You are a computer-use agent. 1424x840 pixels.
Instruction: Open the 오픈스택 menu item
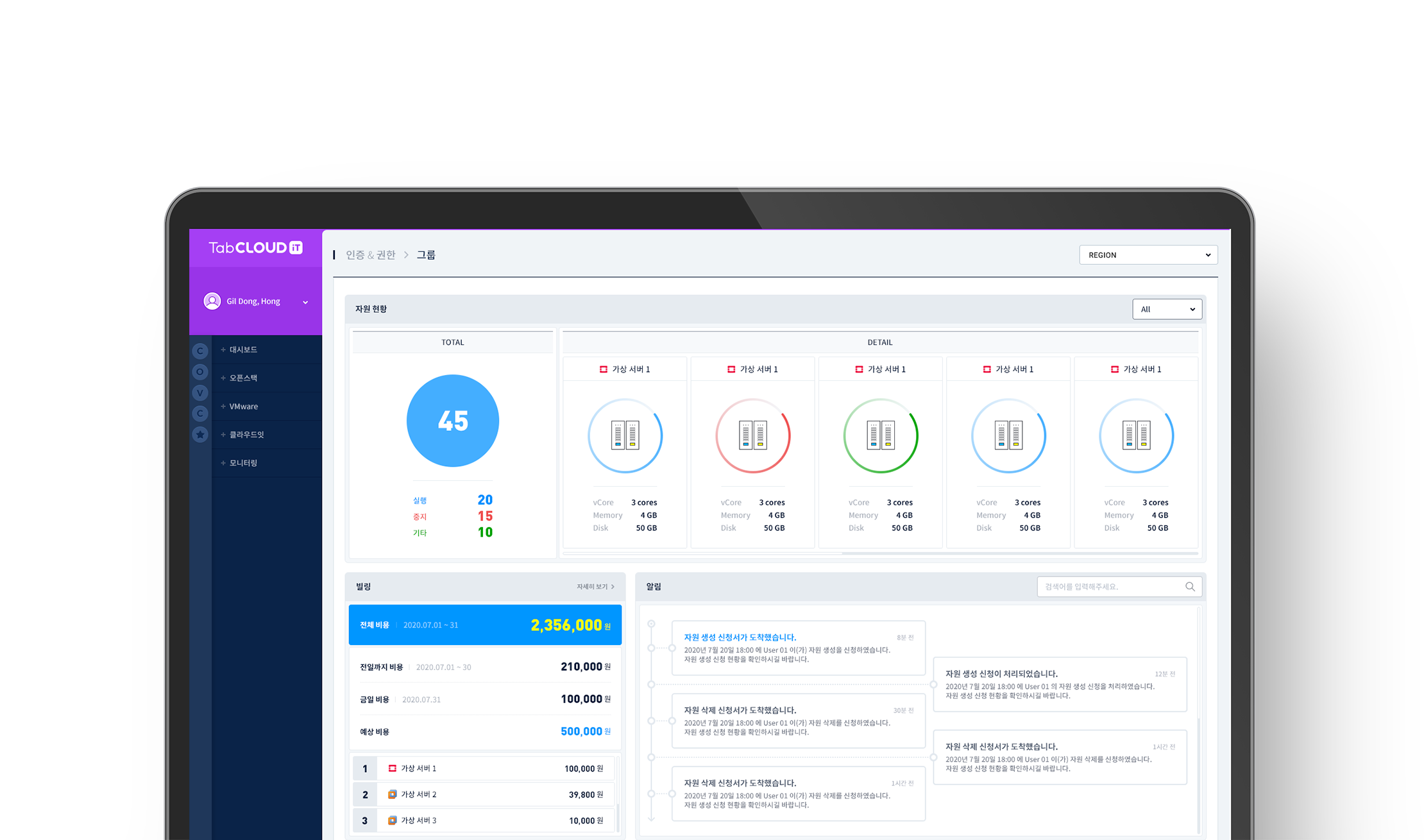242,378
